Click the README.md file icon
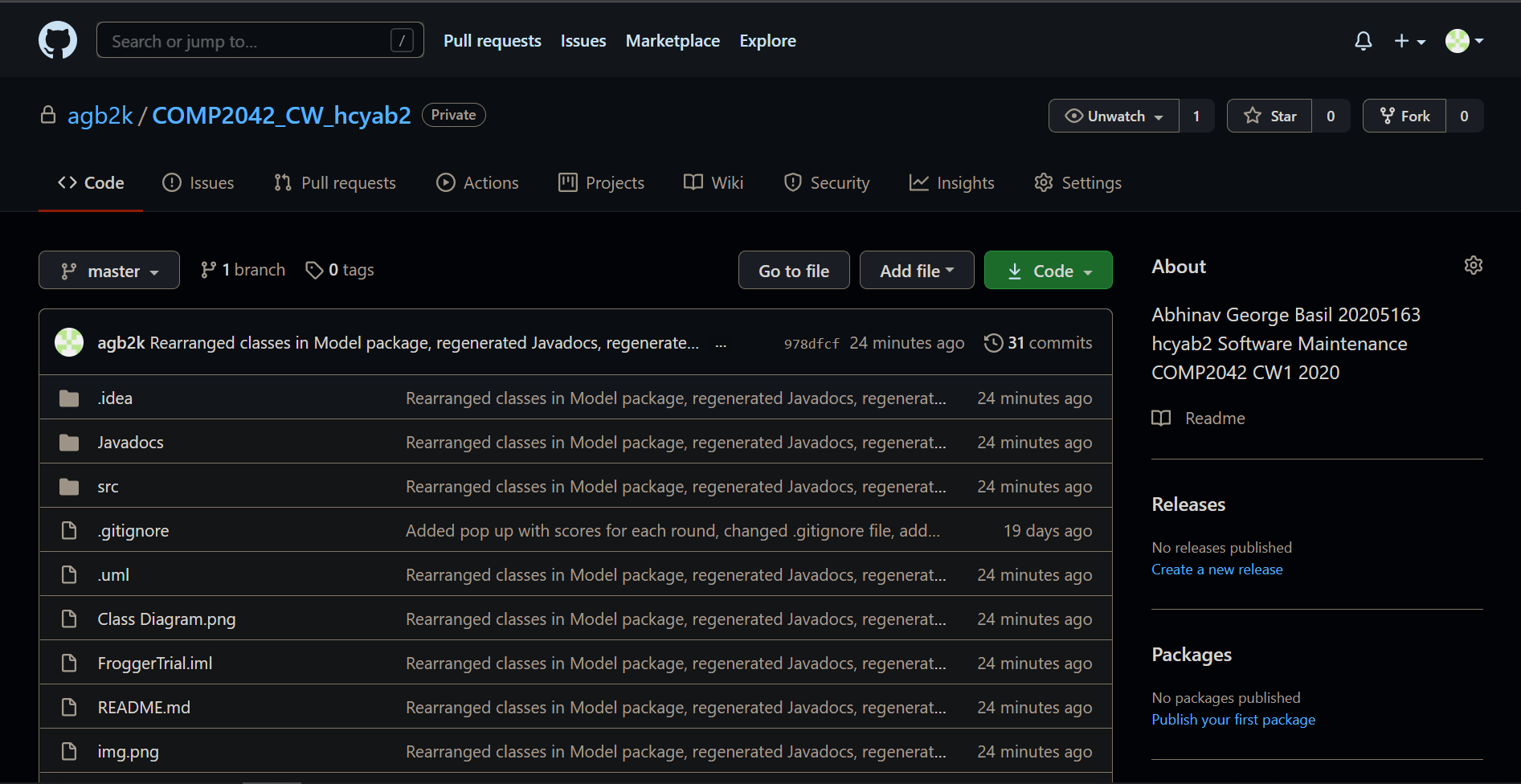 [69, 708]
